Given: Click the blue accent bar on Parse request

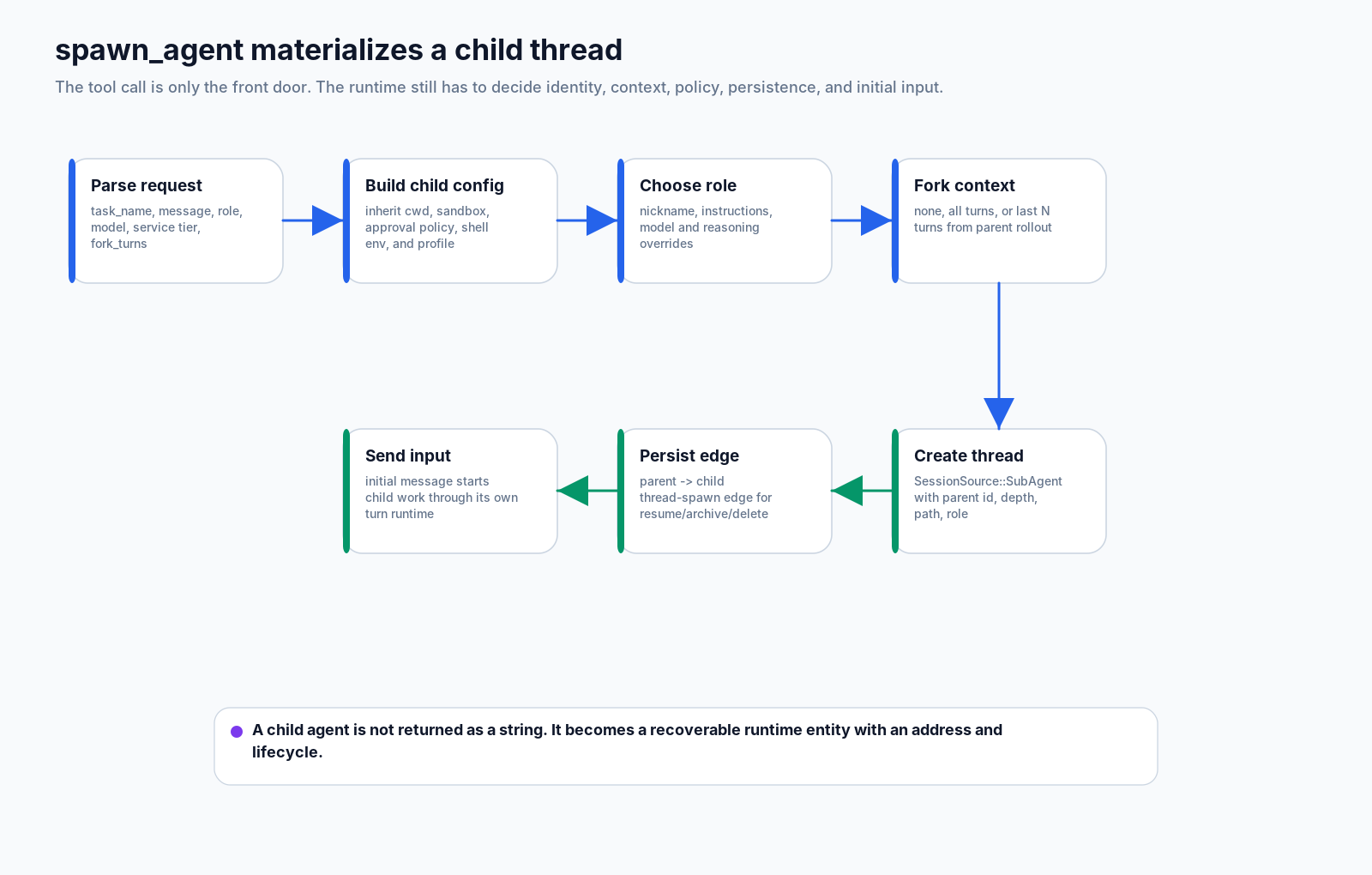Looking at the screenshot, I should coord(72,220).
